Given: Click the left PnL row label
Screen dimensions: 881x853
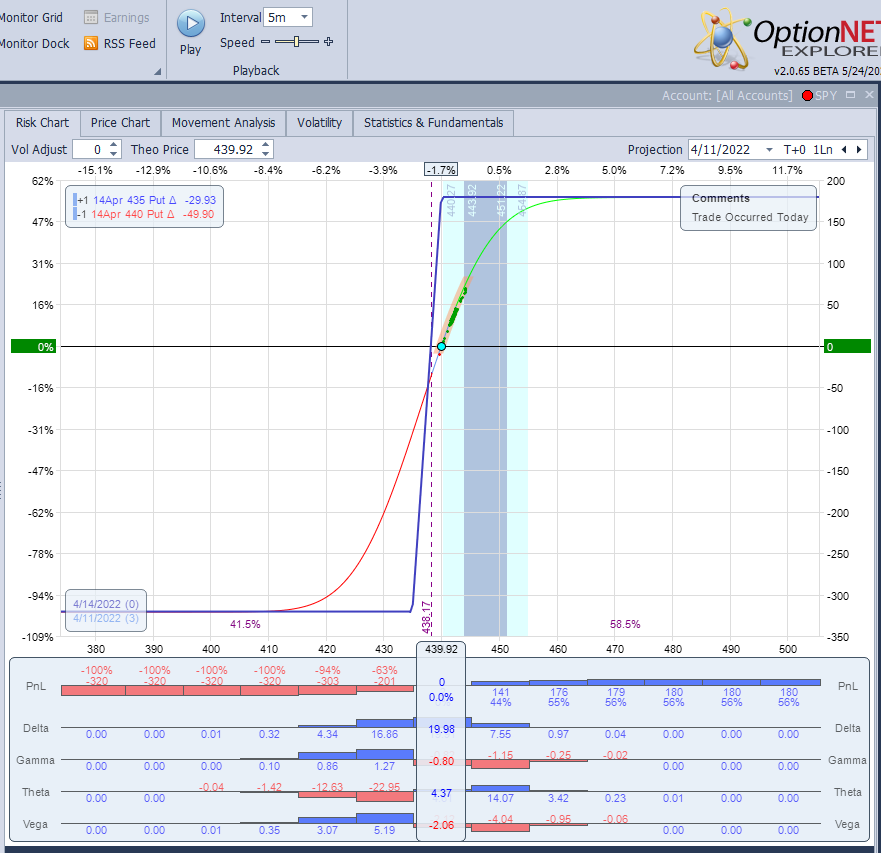Looking at the screenshot, I should pos(36,686).
